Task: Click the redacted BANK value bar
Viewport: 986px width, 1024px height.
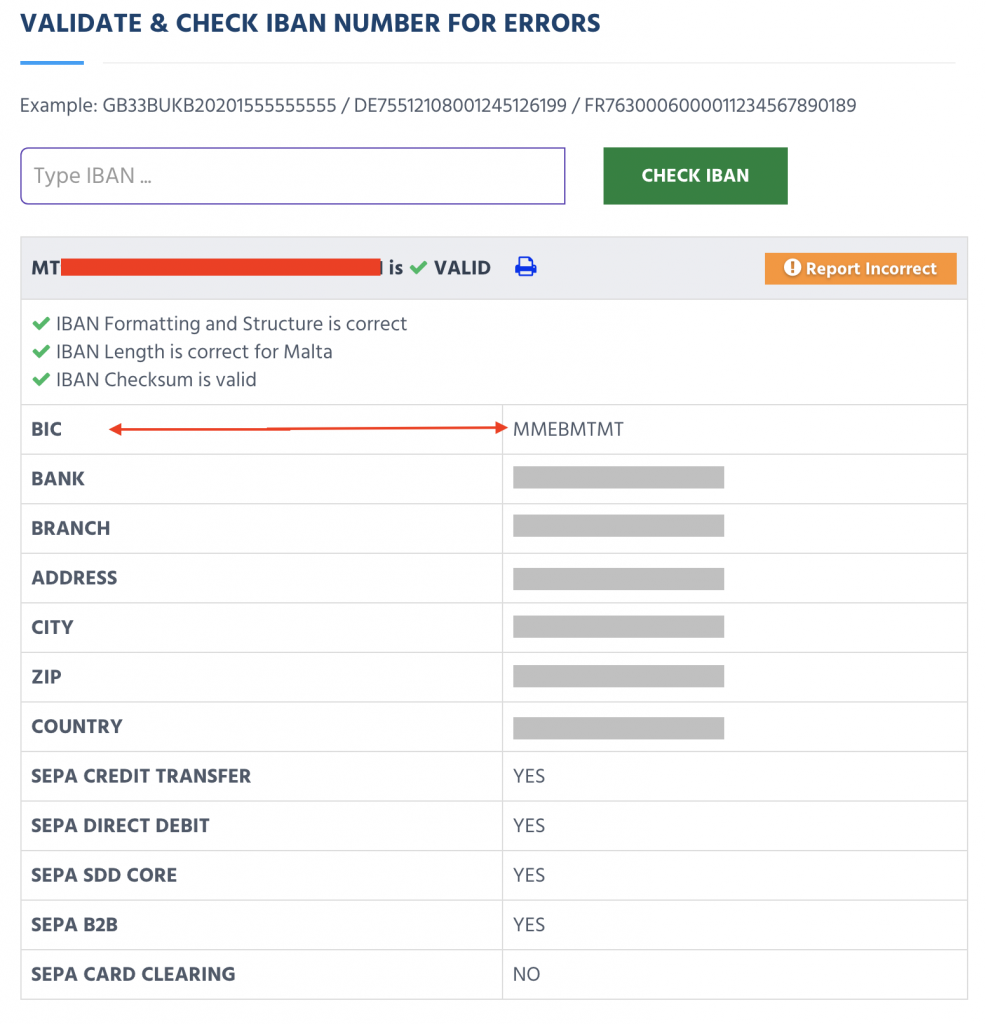Action: pos(617,477)
